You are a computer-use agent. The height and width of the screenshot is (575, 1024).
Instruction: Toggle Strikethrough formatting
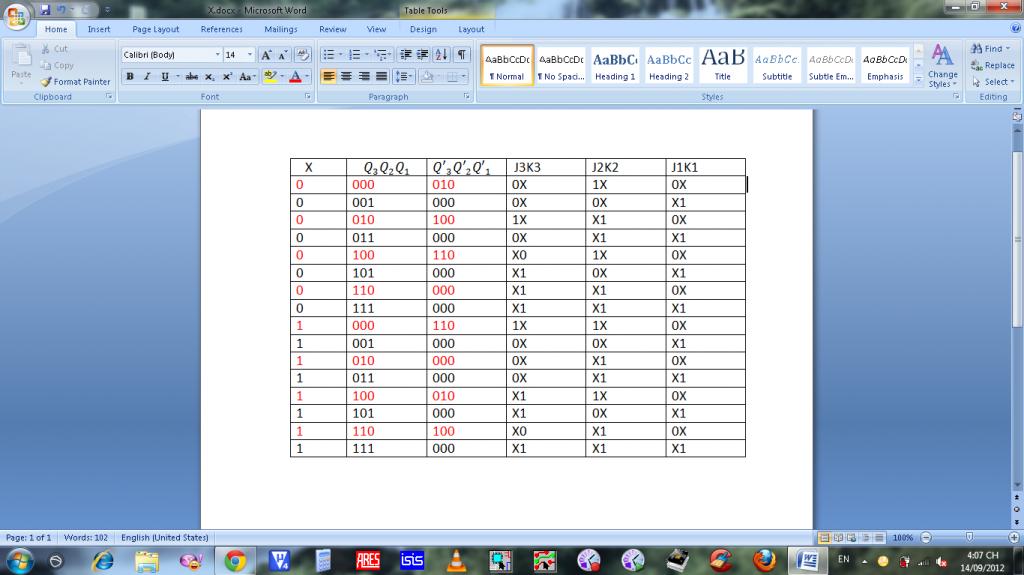pos(191,76)
